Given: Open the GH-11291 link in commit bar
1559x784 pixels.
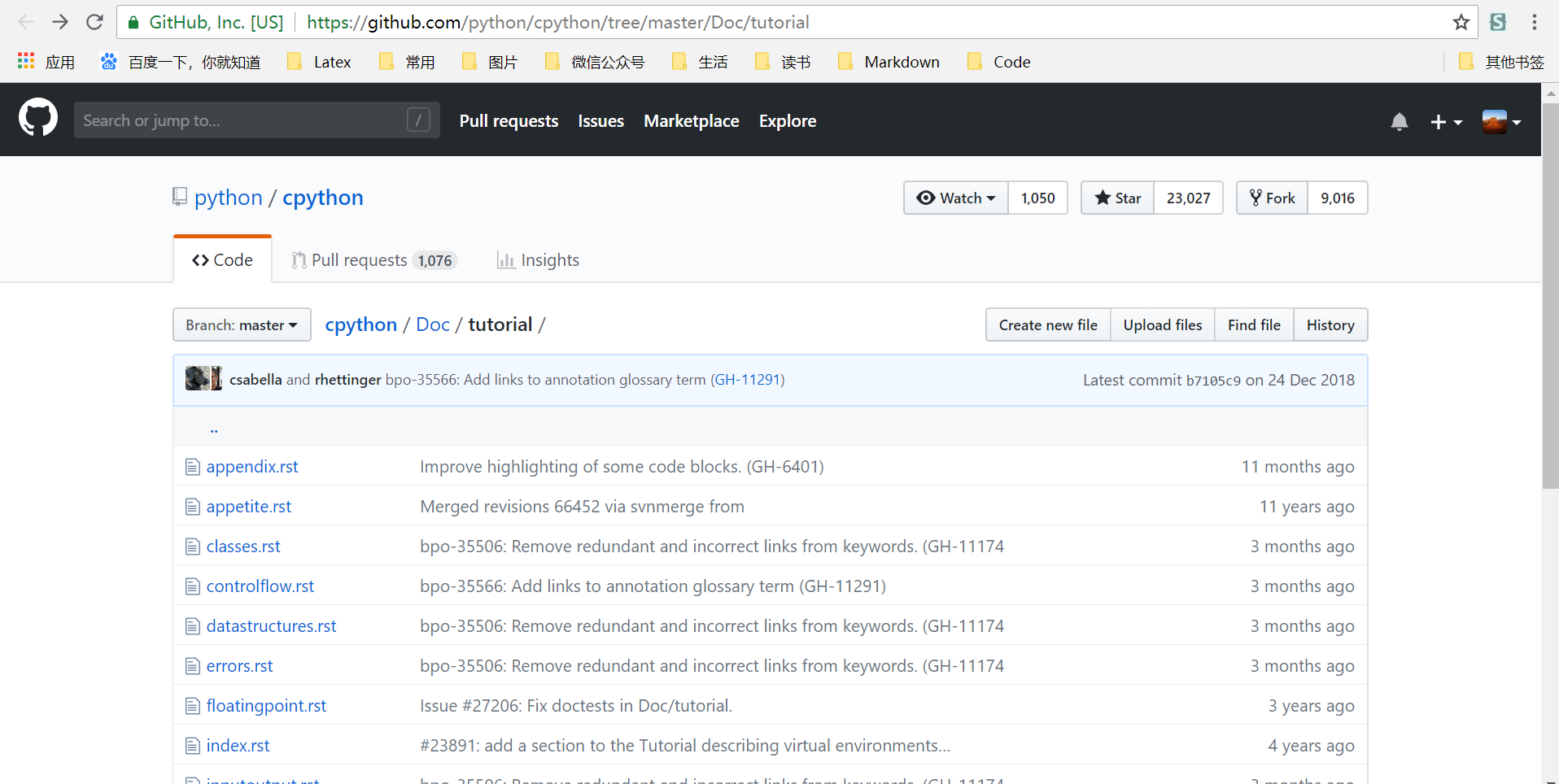Looking at the screenshot, I should (x=748, y=380).
